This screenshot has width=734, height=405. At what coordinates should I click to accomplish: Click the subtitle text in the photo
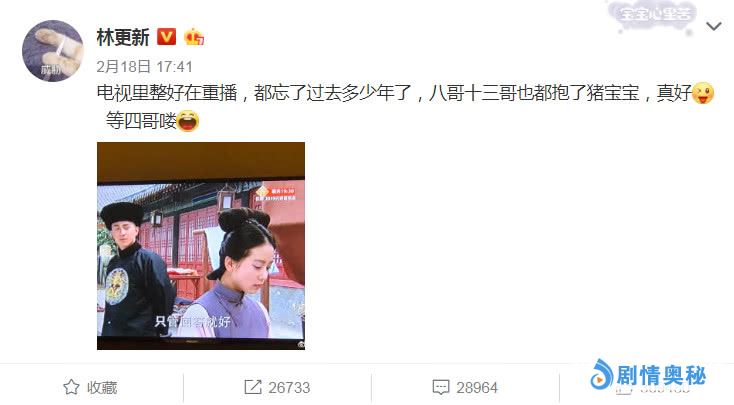click(x=192, y=321)
